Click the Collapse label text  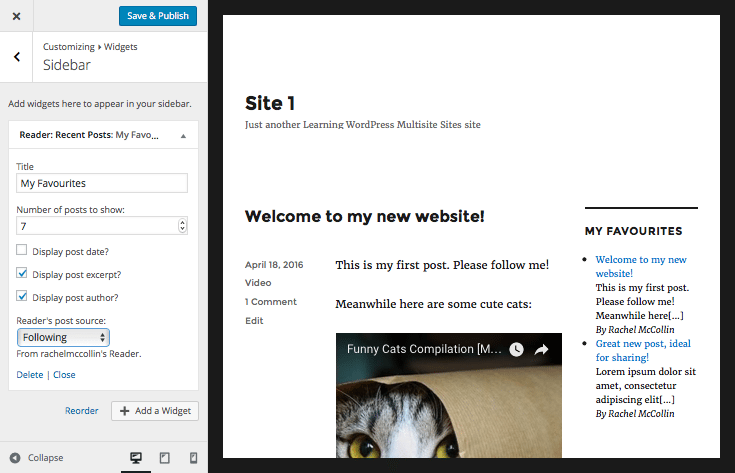click(x=45, y=458)
